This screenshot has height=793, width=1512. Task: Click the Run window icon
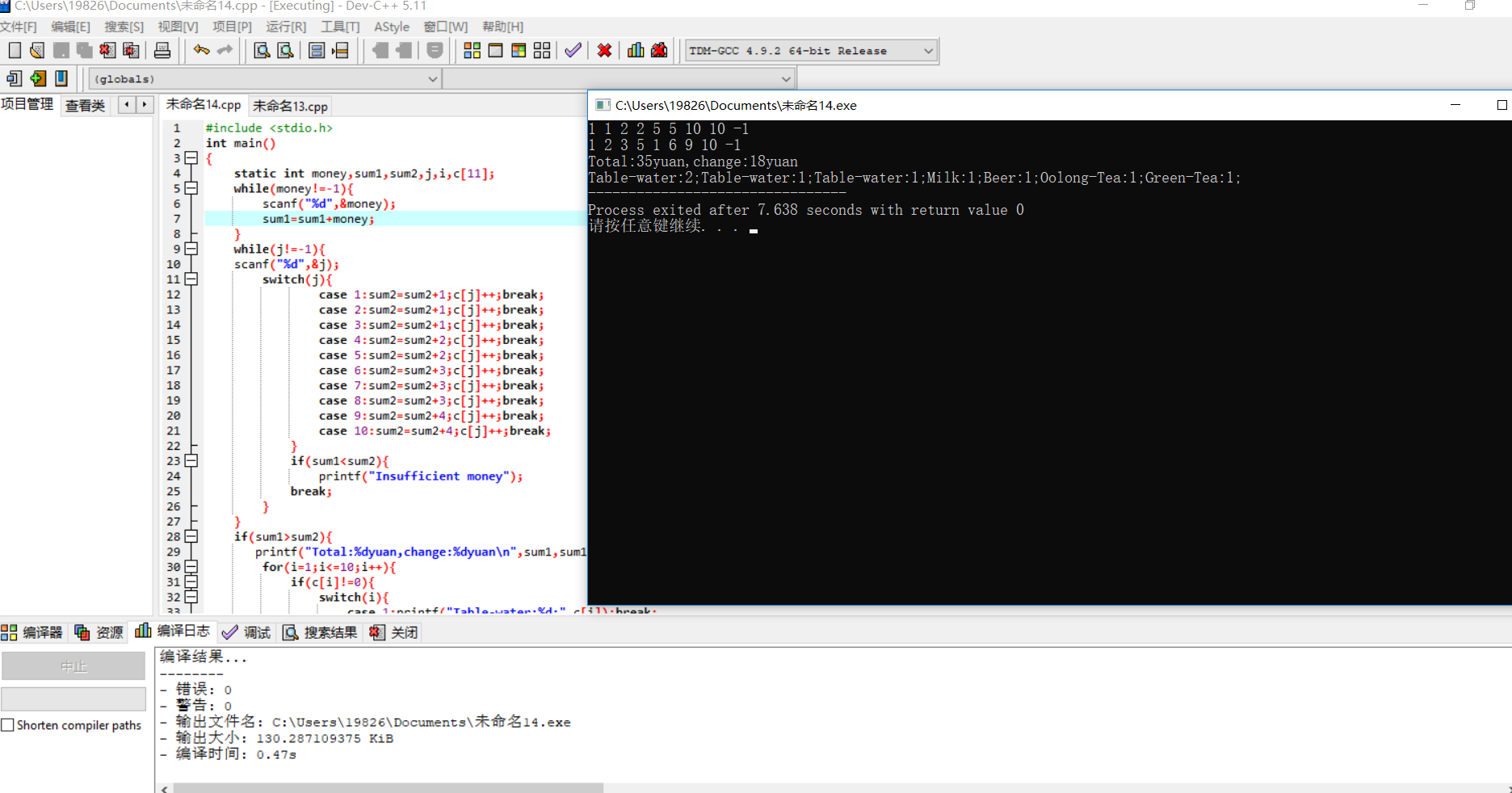pos(495,50)
